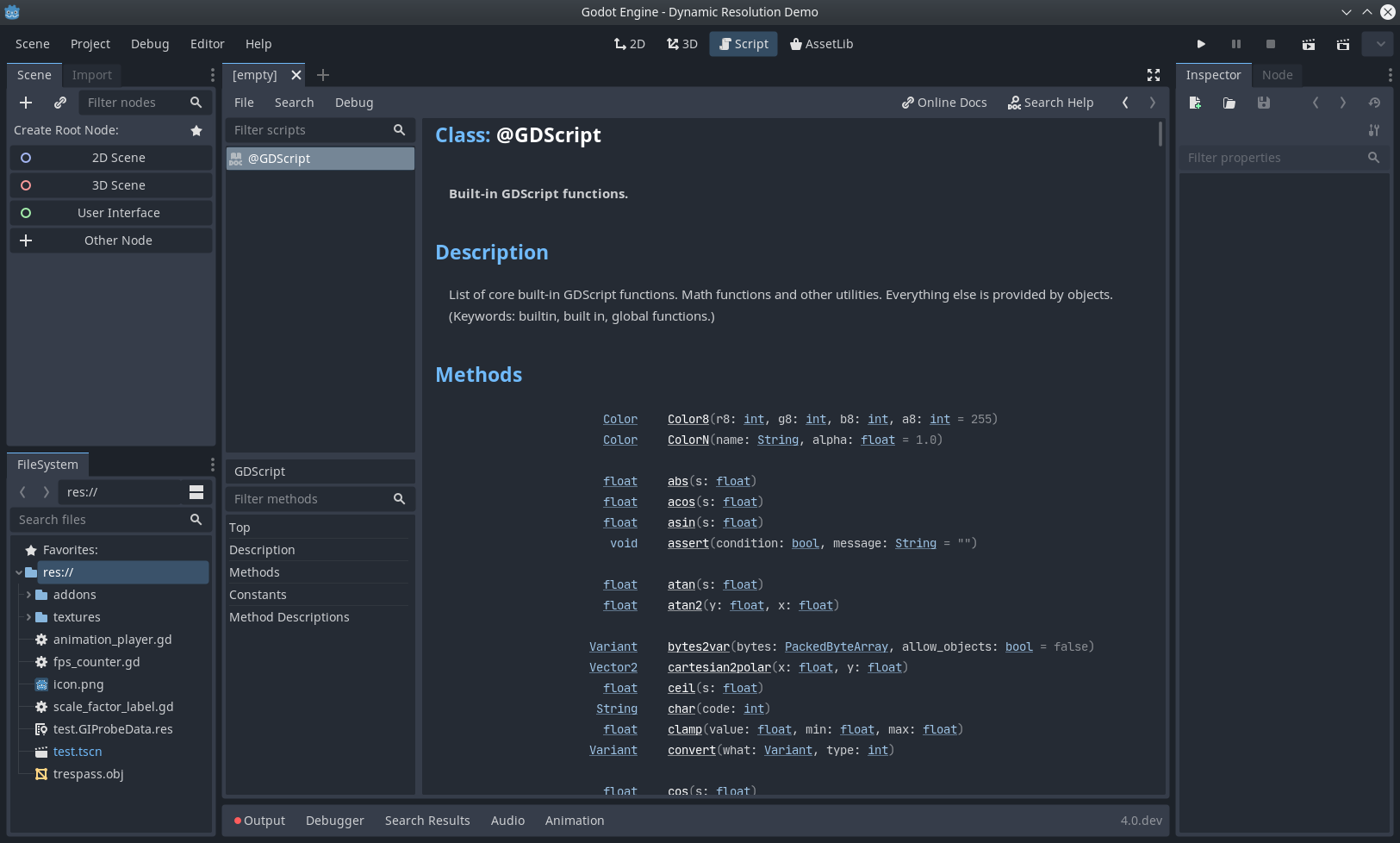Open Script editor File menu
The image size is (1400, 843).
(244, 103)
